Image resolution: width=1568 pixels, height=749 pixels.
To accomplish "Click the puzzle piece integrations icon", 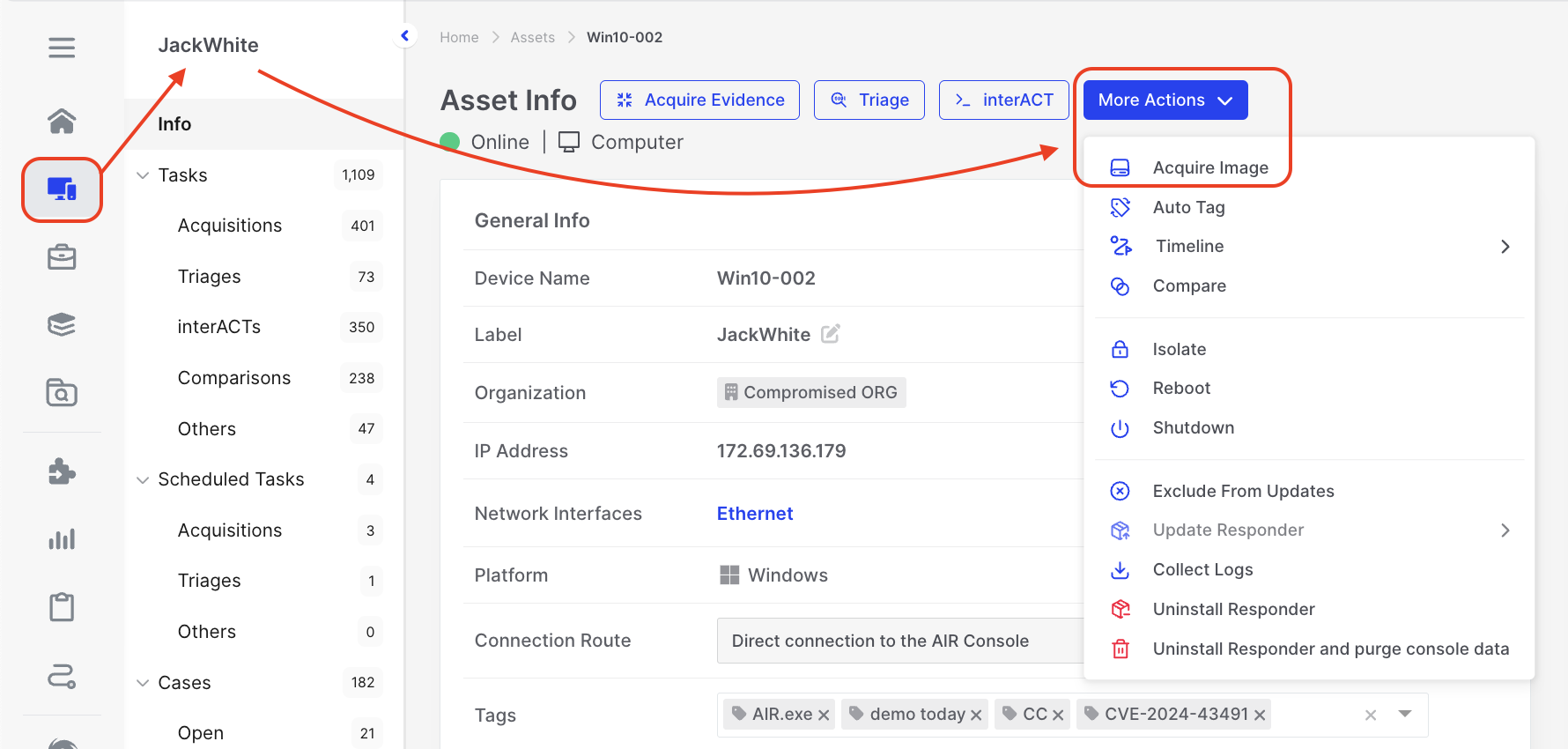I will click(62, 471).
